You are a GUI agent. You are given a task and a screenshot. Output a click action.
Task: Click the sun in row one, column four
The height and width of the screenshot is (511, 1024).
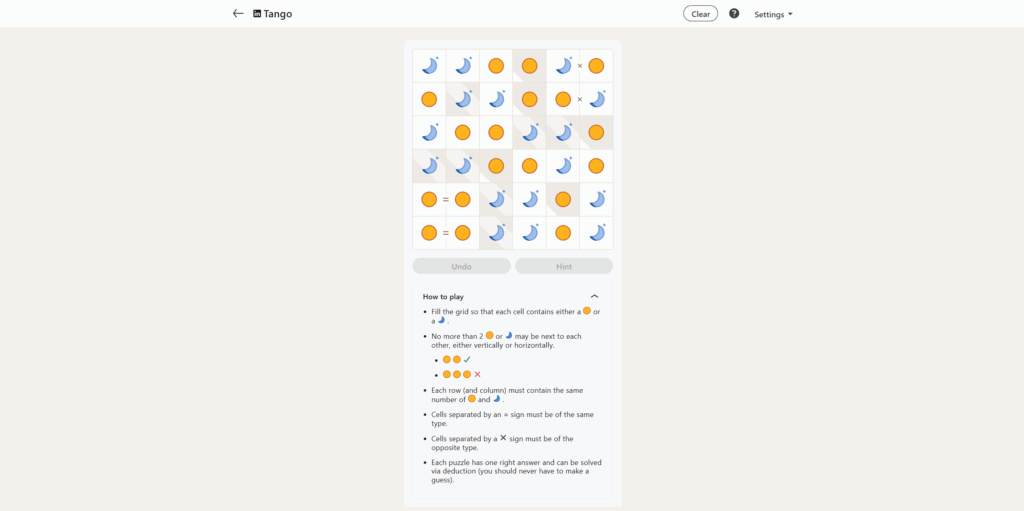529,66
